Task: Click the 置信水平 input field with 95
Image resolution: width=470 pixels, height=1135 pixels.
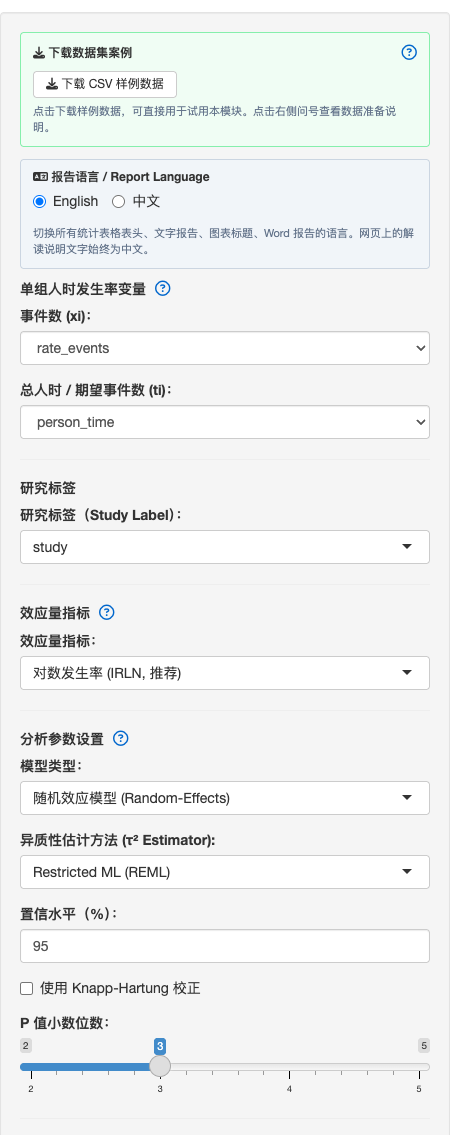Action: click(x=224, y=946)
